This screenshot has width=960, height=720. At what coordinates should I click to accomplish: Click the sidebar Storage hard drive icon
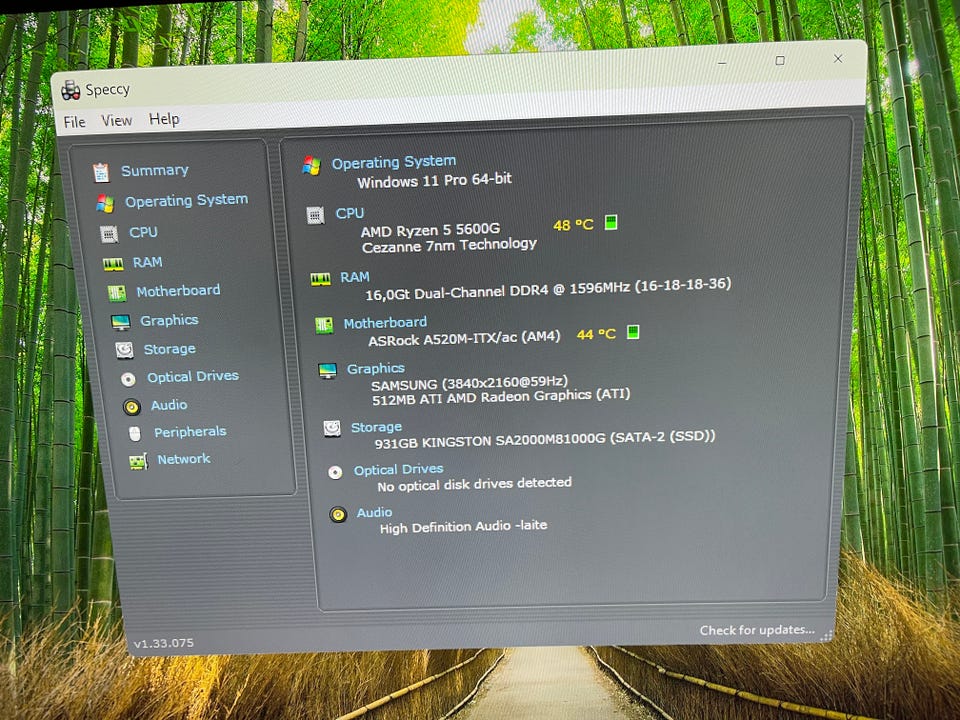124,350
